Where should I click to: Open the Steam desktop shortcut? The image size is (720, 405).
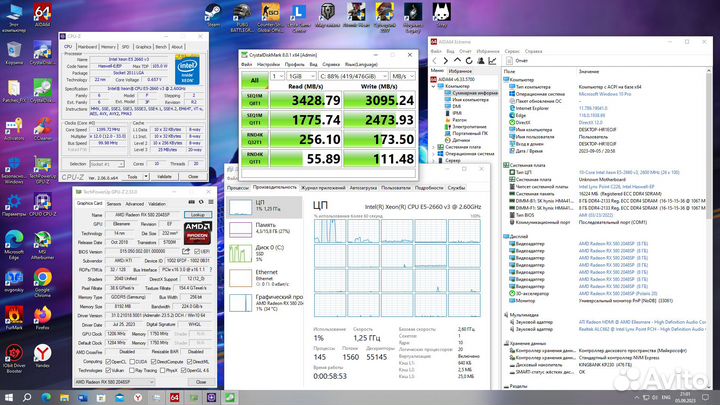pyautogui.click(x=213, y=15)
